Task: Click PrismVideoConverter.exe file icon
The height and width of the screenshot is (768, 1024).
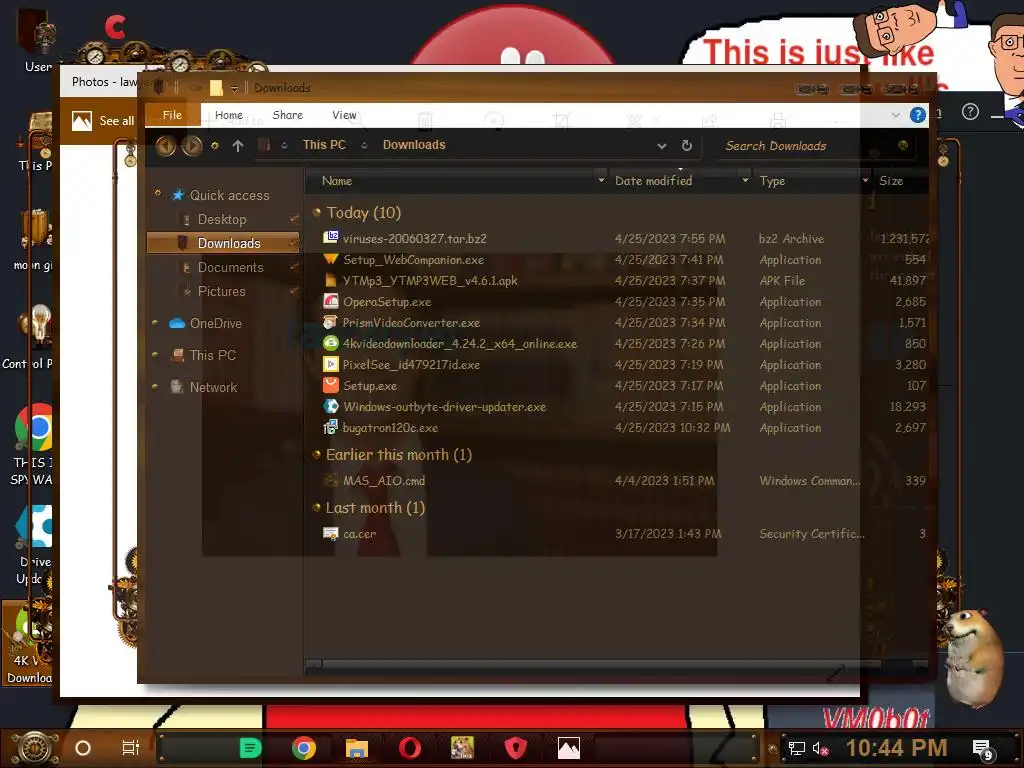Action: (331, 322)
